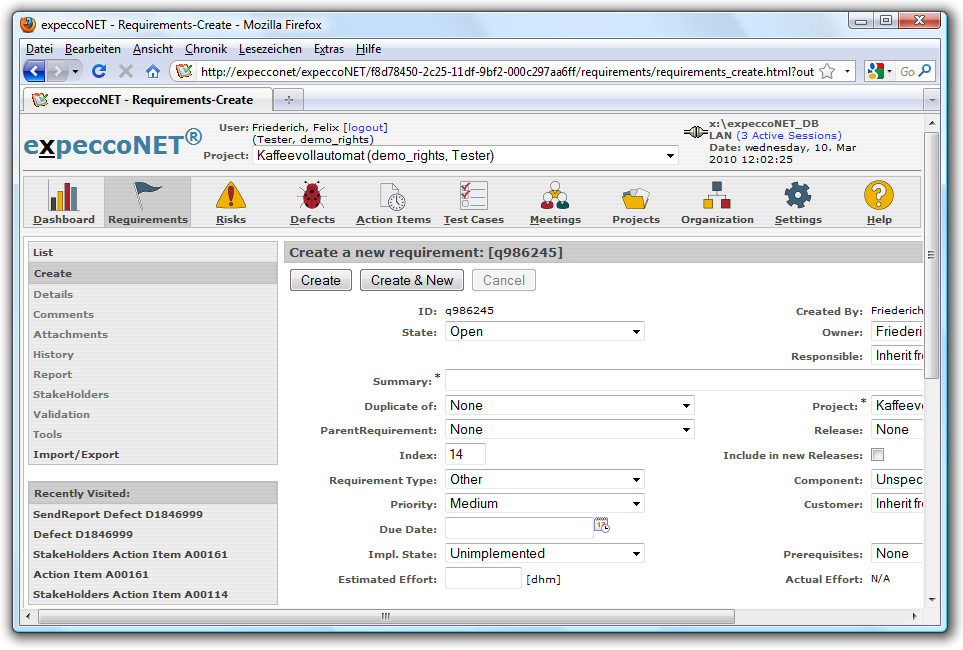Enable the Include in new Releases checkbox
Image resolution: width=963 pixels, height=650 pixels.
878,455
